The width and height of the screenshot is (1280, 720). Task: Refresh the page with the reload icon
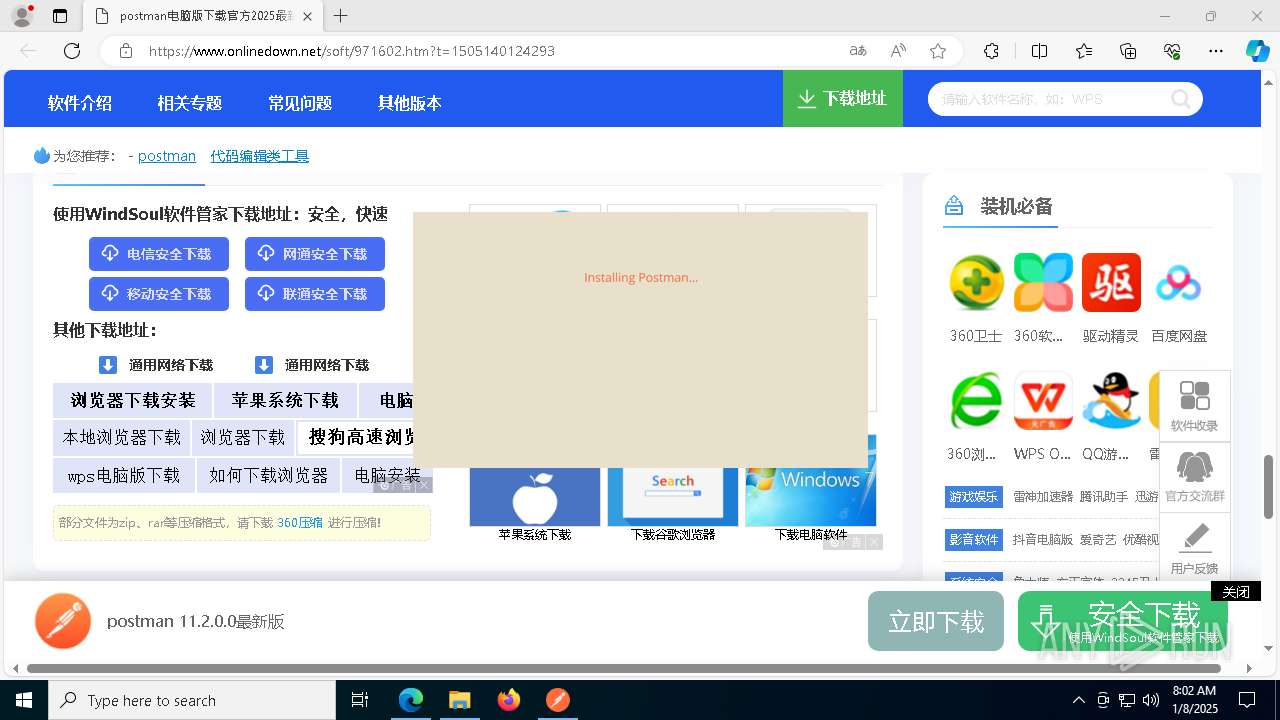point(72,51)
